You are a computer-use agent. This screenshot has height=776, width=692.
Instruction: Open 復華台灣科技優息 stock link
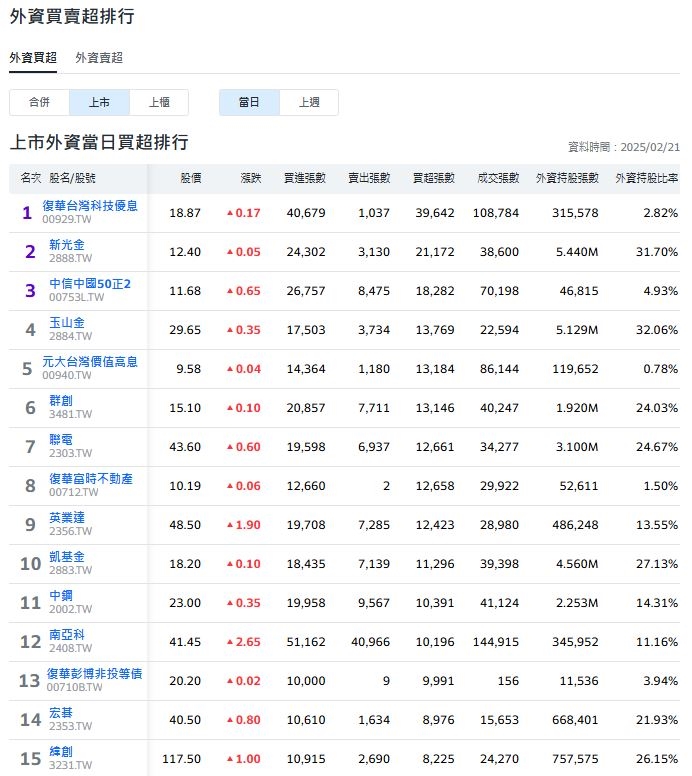90,205
